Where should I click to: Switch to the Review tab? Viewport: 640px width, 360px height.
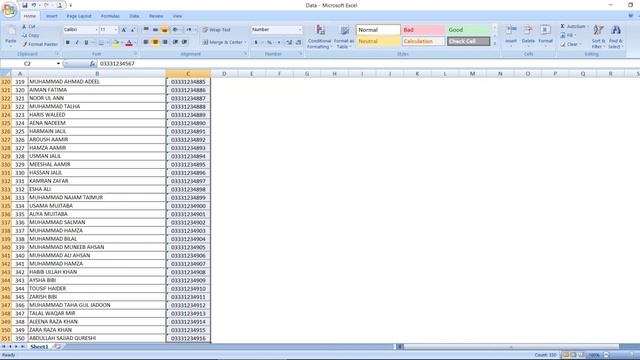coord(156,16)
